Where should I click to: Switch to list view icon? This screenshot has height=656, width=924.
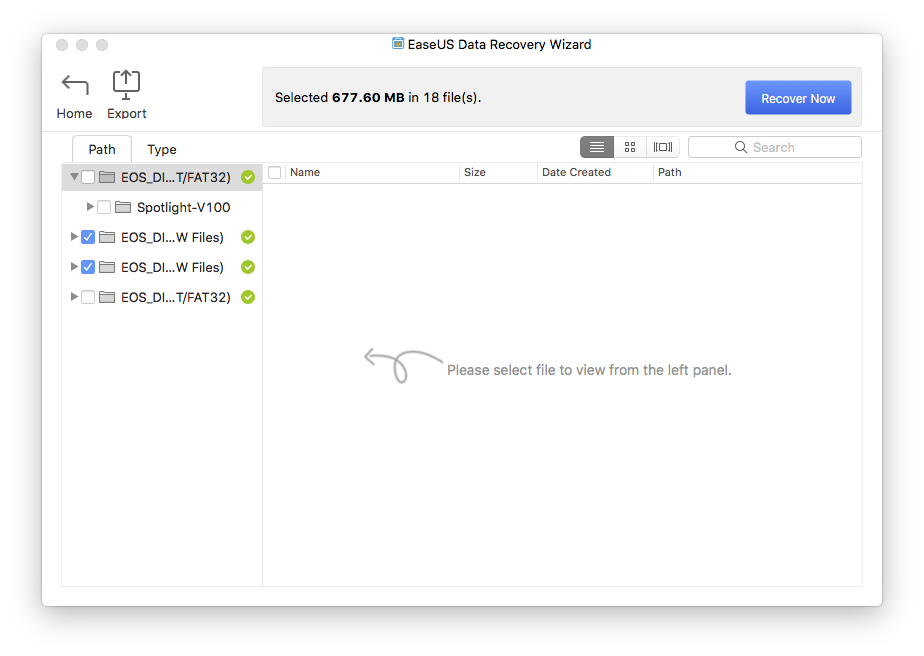pos(597,147)
